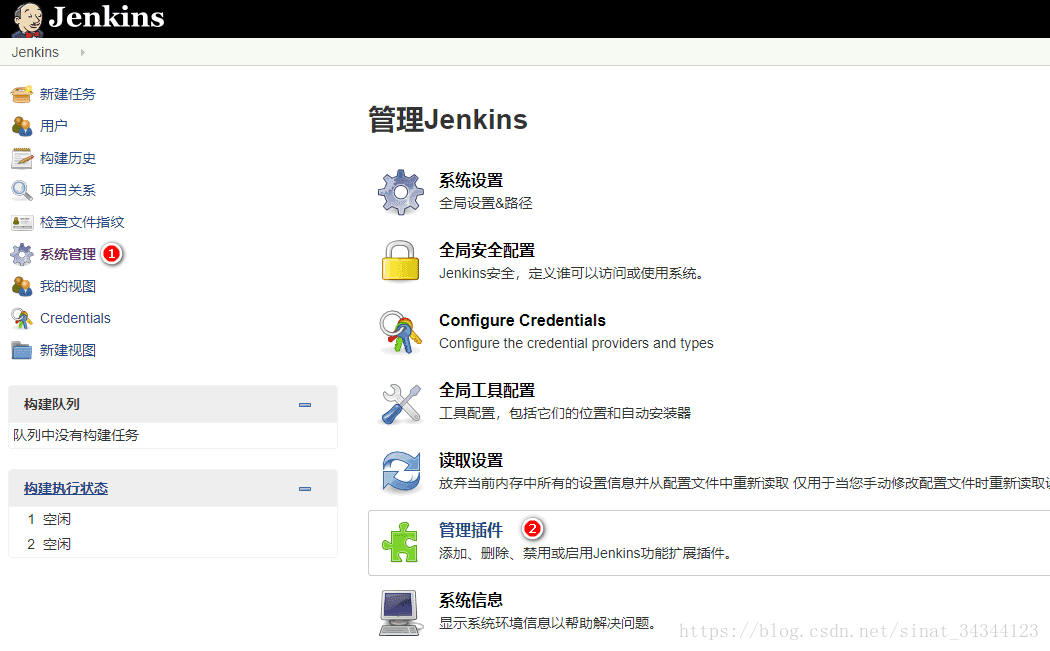
Task: Click the 新建视图 sidebar link
Action: tap(68, 350)
